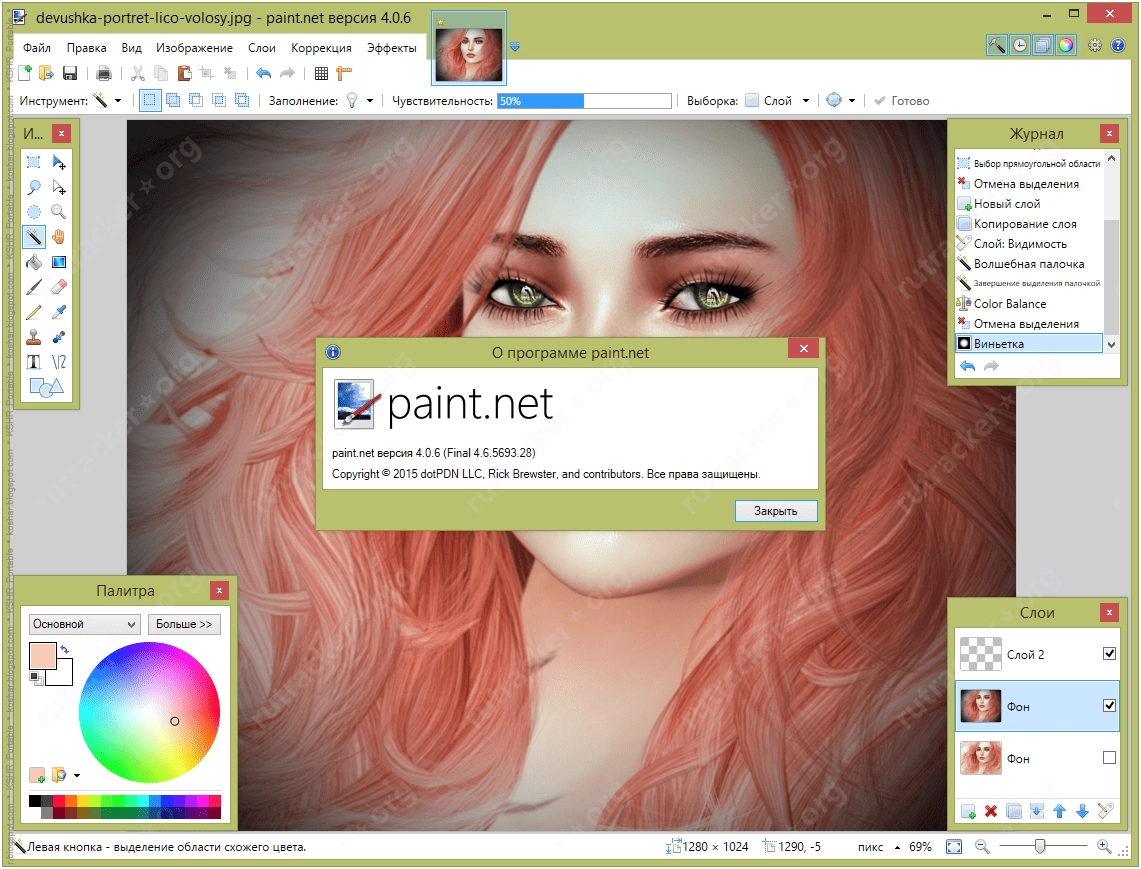This screenshot has height=869, width=1141.
Task: Click the Больше >> button in Palette
Action: point(184,624)
